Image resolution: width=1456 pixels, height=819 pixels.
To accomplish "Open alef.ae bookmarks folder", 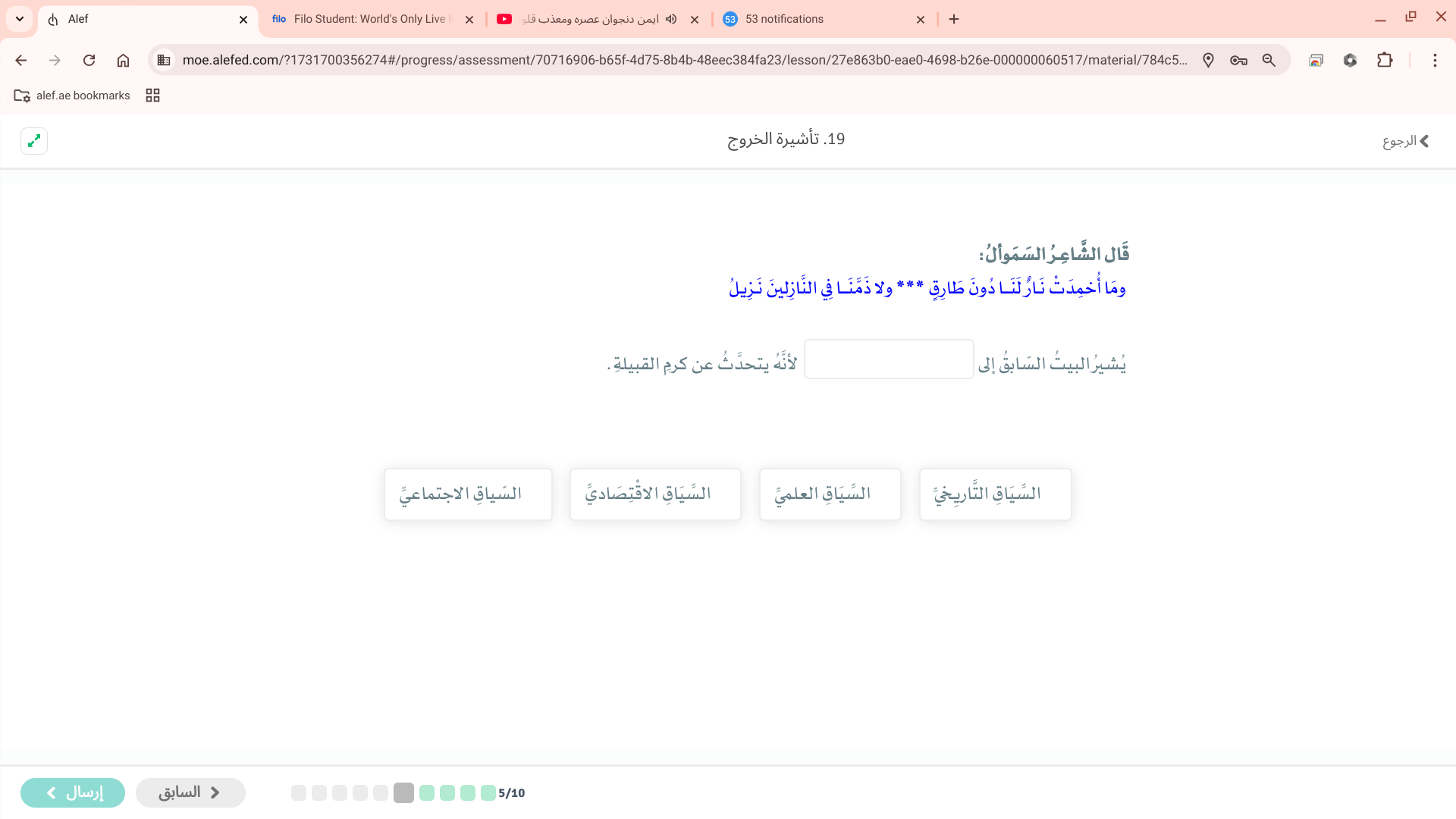I will (x=72, y=96).
